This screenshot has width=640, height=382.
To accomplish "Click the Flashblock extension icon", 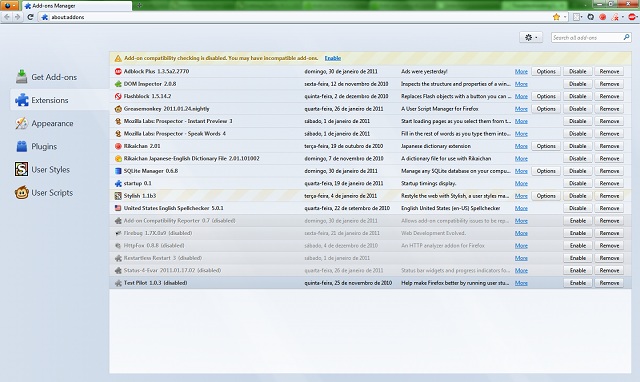I will tap(118, 96).
